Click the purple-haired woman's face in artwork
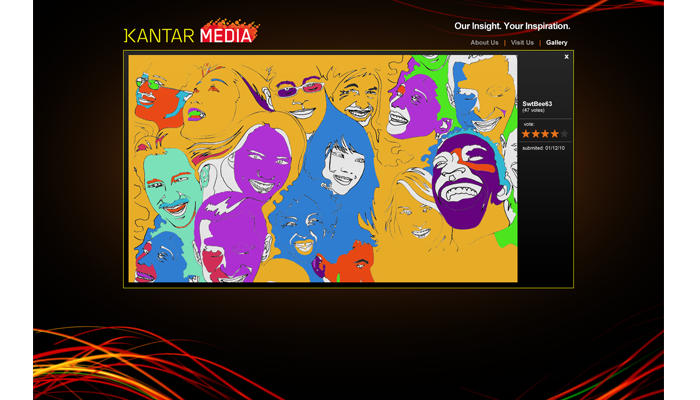 click(x=258, y=160)
